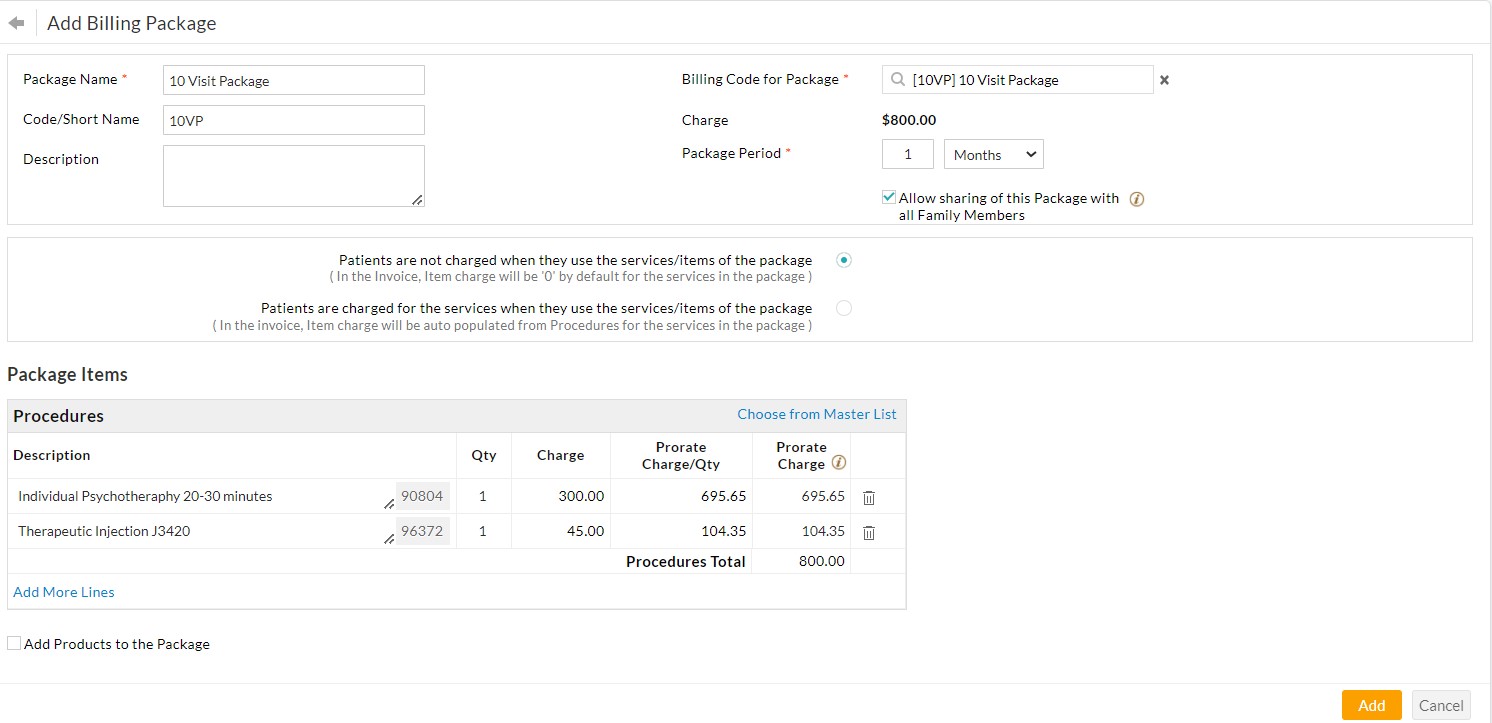1492x723 pixels.
Task: Delete the Individual Psychotherapy row via trash icon
Action: tap(868, 497)
